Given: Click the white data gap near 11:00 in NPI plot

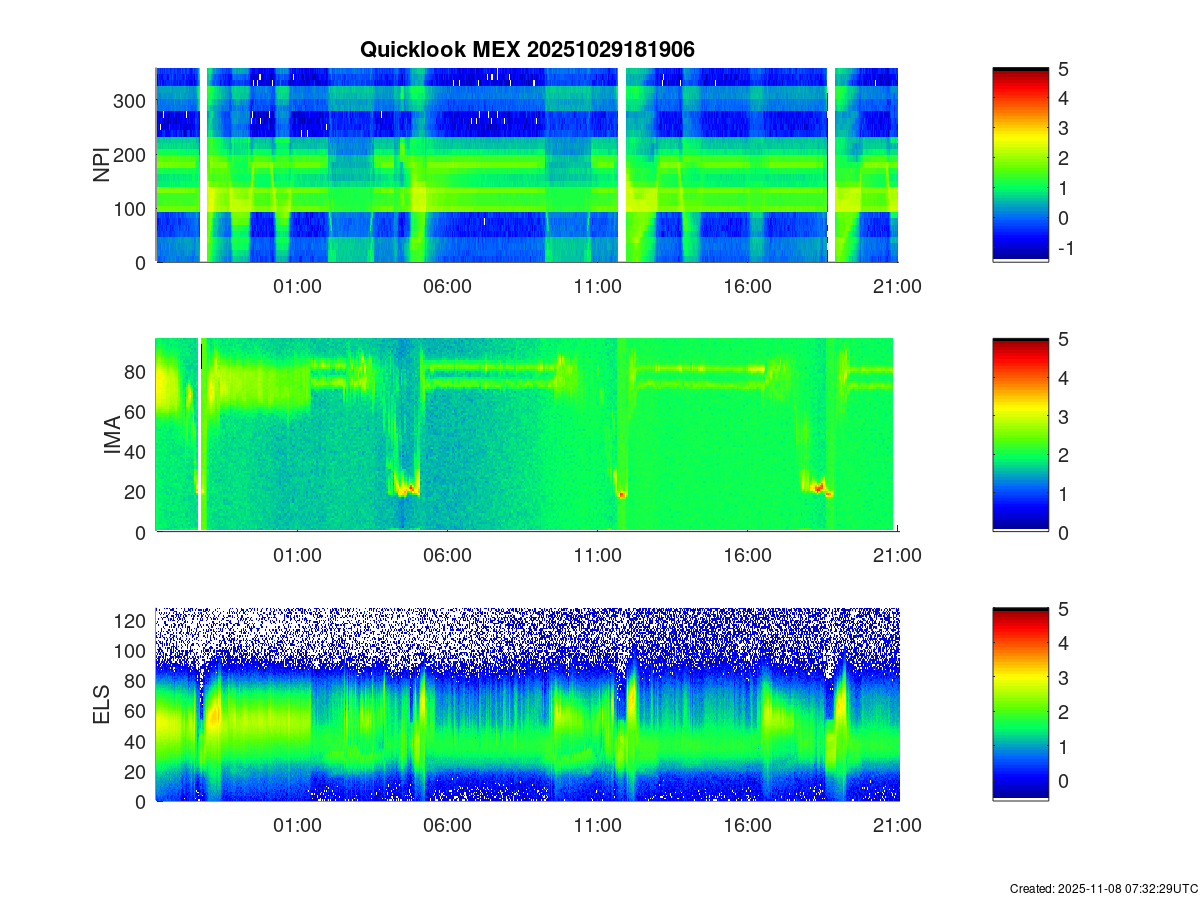Looking at the screenshot, I should point(622,165).
